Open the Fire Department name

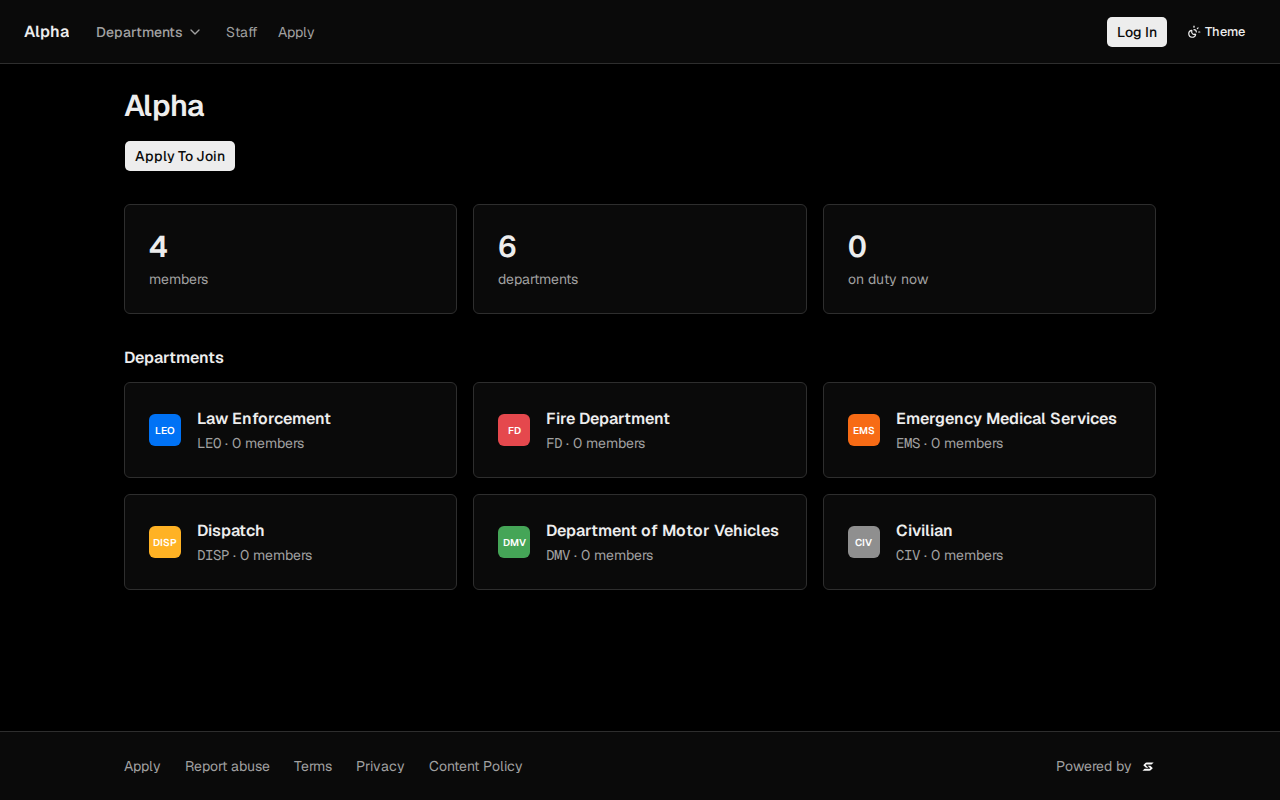click(608, 419)
